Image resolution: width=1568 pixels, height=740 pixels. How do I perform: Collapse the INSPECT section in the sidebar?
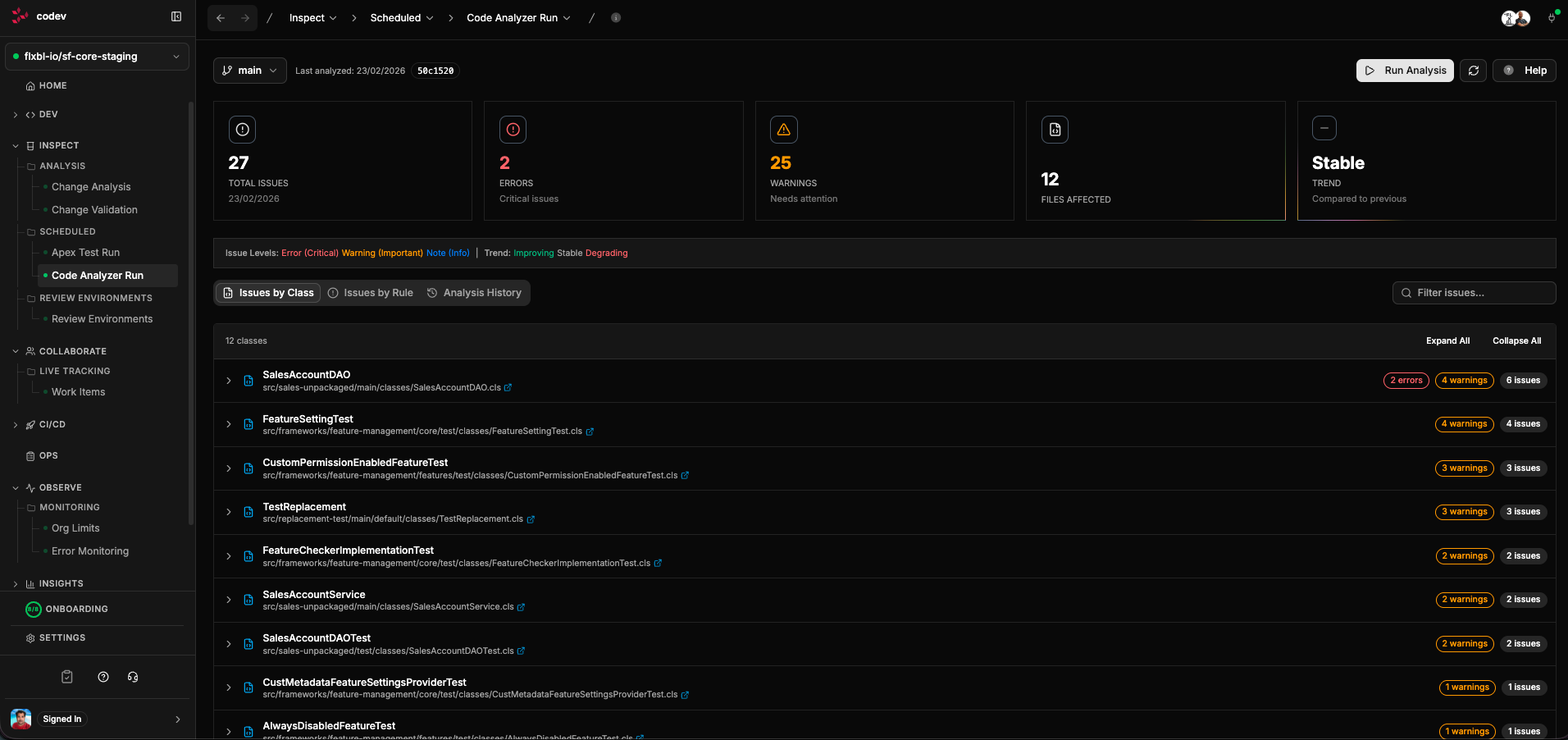pos(15,145)
